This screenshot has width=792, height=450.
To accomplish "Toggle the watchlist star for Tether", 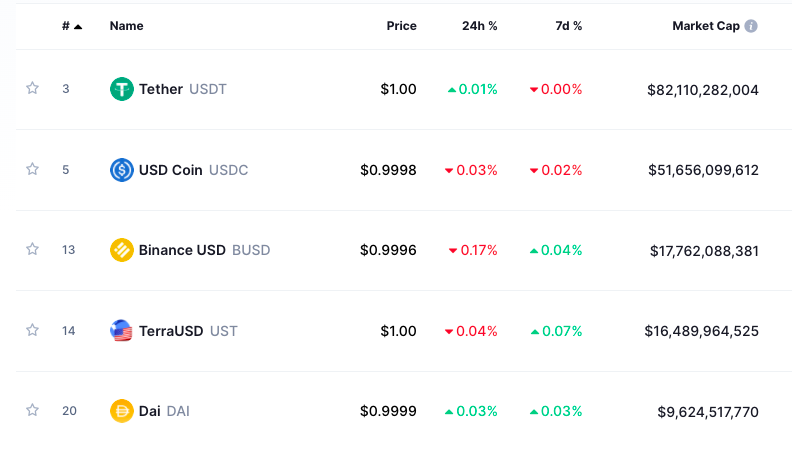I will [32, 88].
